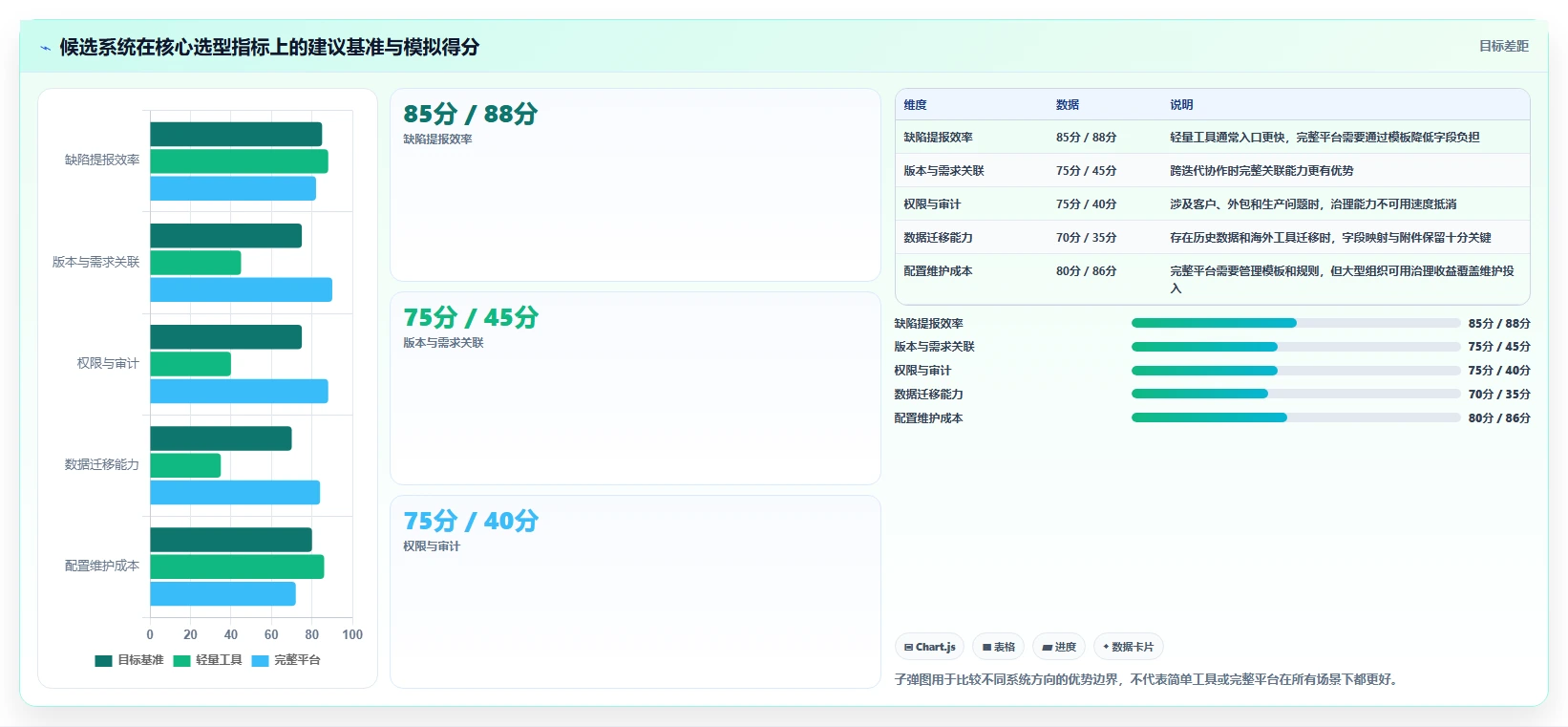Click the 目标基准 bar for 缺陷提报效率
This screenshot has width=1568, height=727.
(236, 135)
